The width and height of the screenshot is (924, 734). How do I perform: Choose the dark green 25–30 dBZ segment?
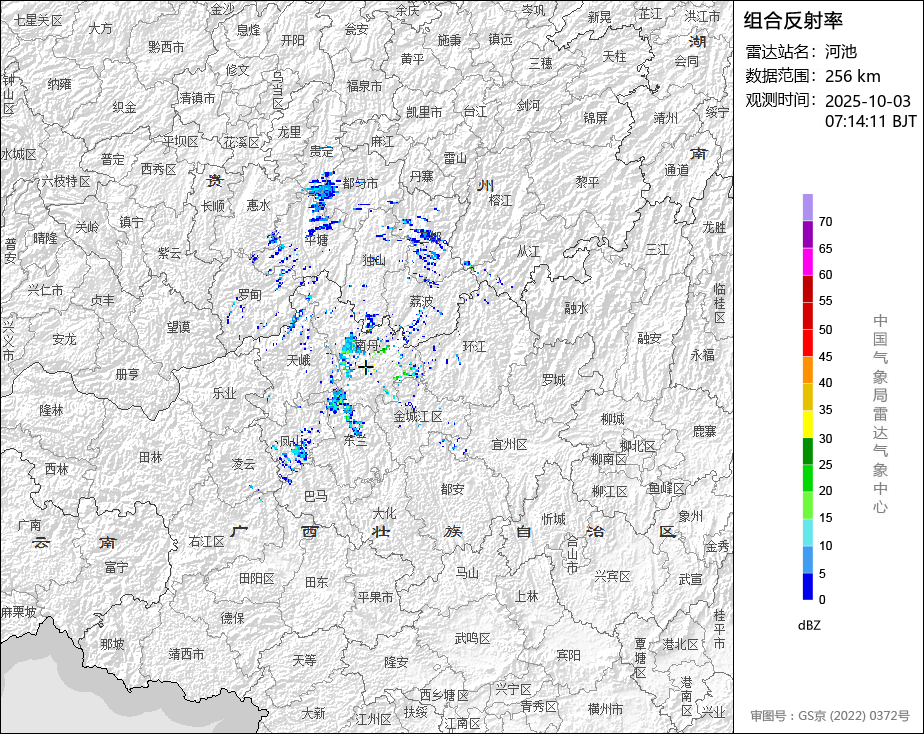pyautogui.click(x=807, y=451)
